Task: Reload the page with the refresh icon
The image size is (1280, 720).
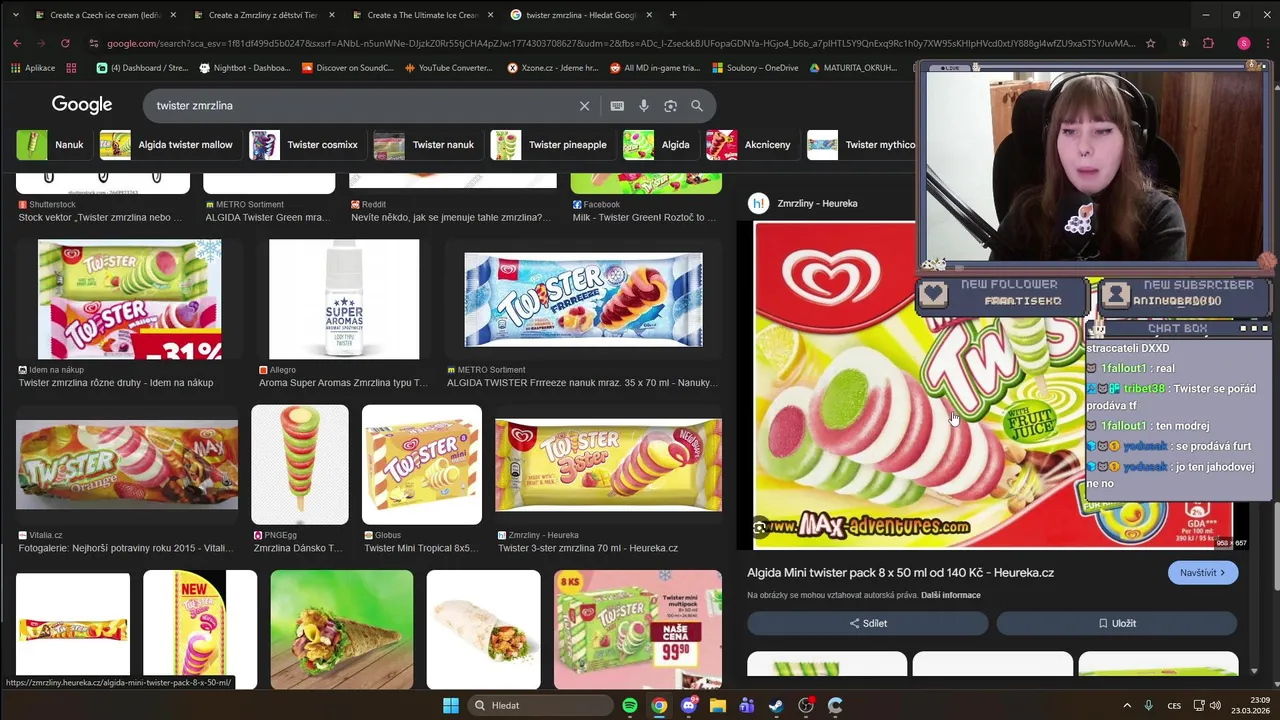Action: [x=65, y=43]
